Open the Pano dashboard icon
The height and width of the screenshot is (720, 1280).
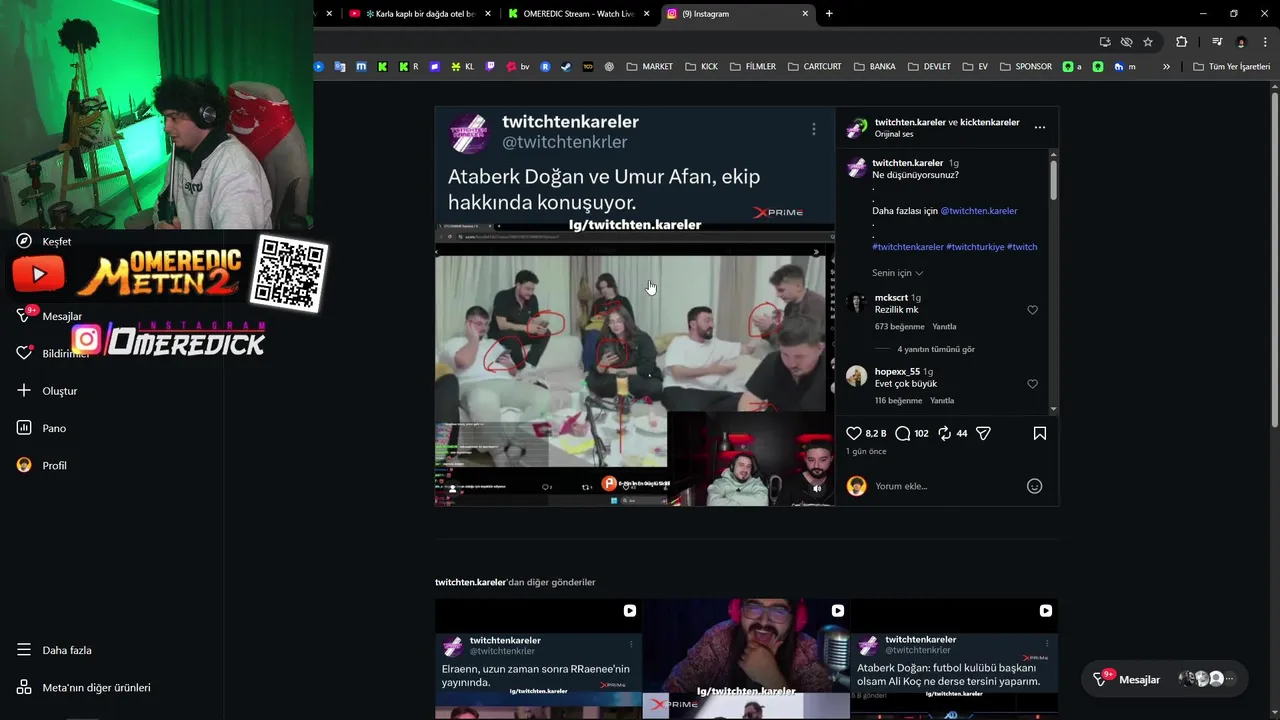point(24,428)
